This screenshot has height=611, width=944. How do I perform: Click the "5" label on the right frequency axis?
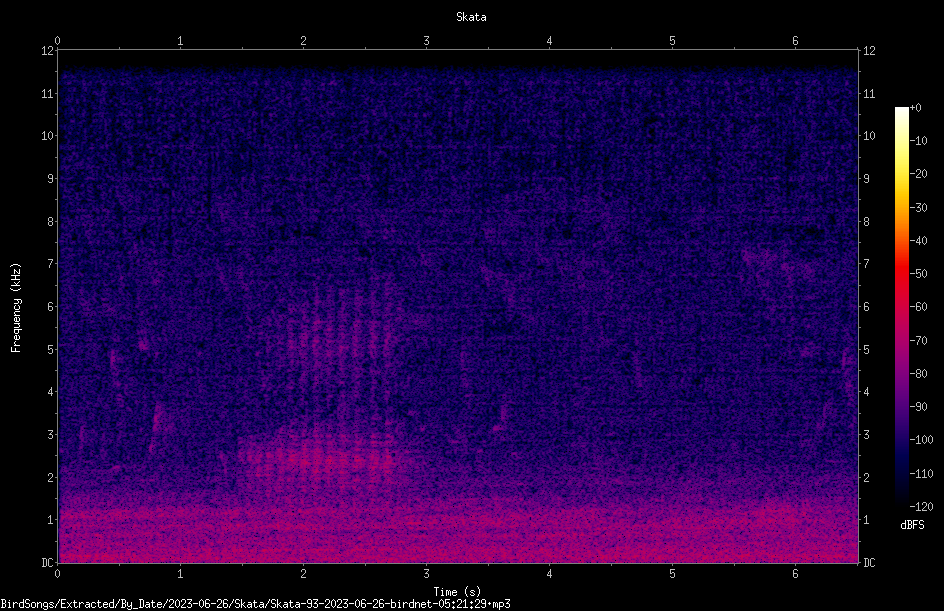coord(866,350)
